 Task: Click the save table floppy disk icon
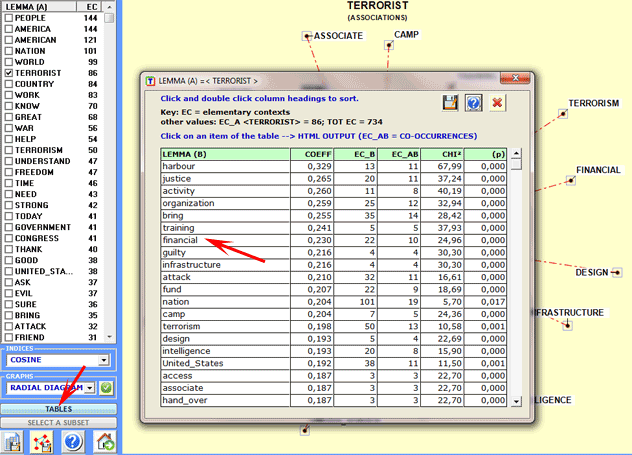click(450, 103)
